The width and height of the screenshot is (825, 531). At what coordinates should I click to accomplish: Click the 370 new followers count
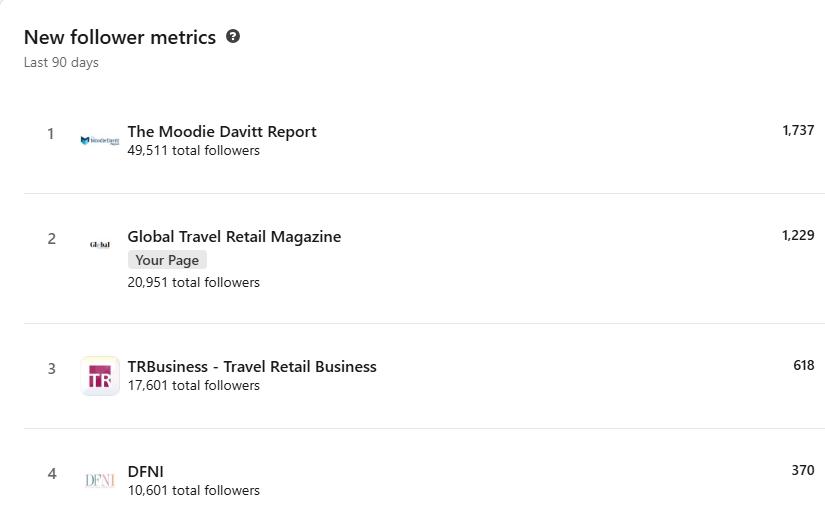(803, 471)
